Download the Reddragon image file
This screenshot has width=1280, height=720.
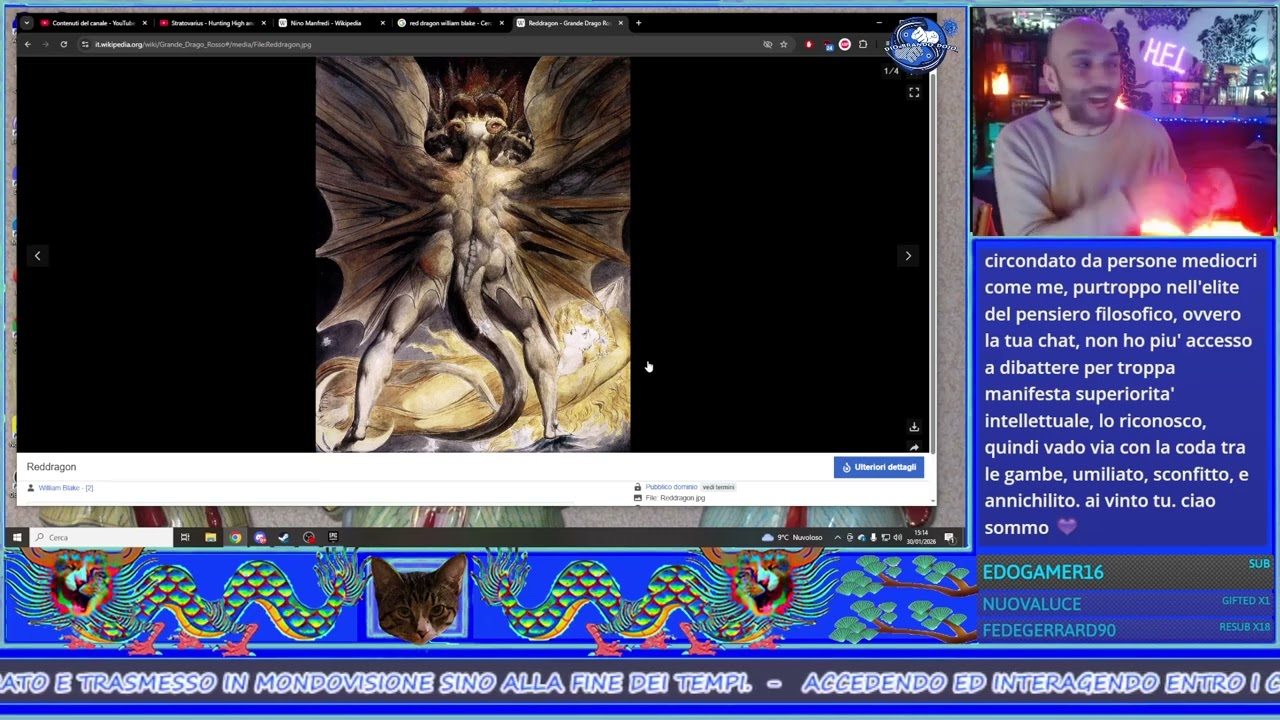click(x=914, y=427)
